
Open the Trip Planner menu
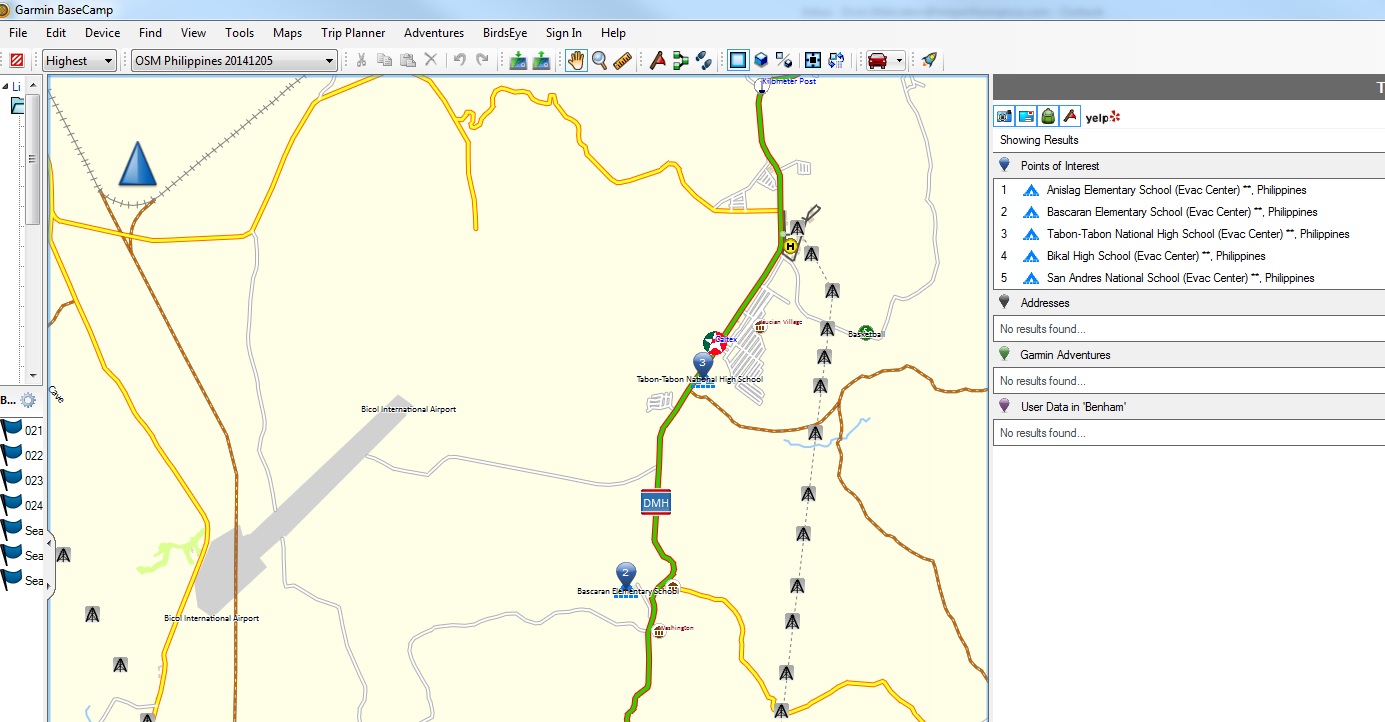click(x=353, y=33)
